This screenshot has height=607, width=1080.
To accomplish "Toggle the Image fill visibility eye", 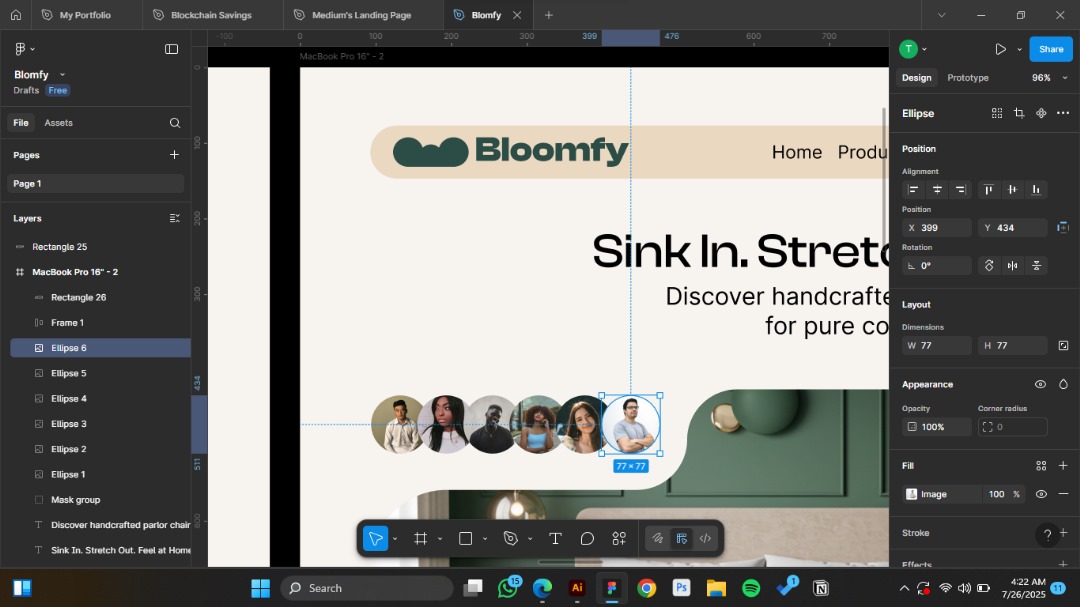I will 1041,494.
